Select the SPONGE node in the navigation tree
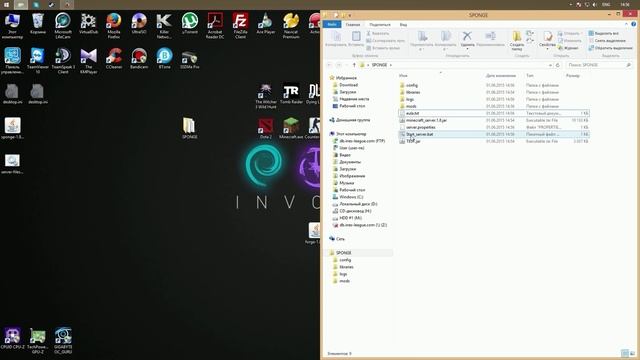Screen dimensions: 640x360 click(343, 253)
